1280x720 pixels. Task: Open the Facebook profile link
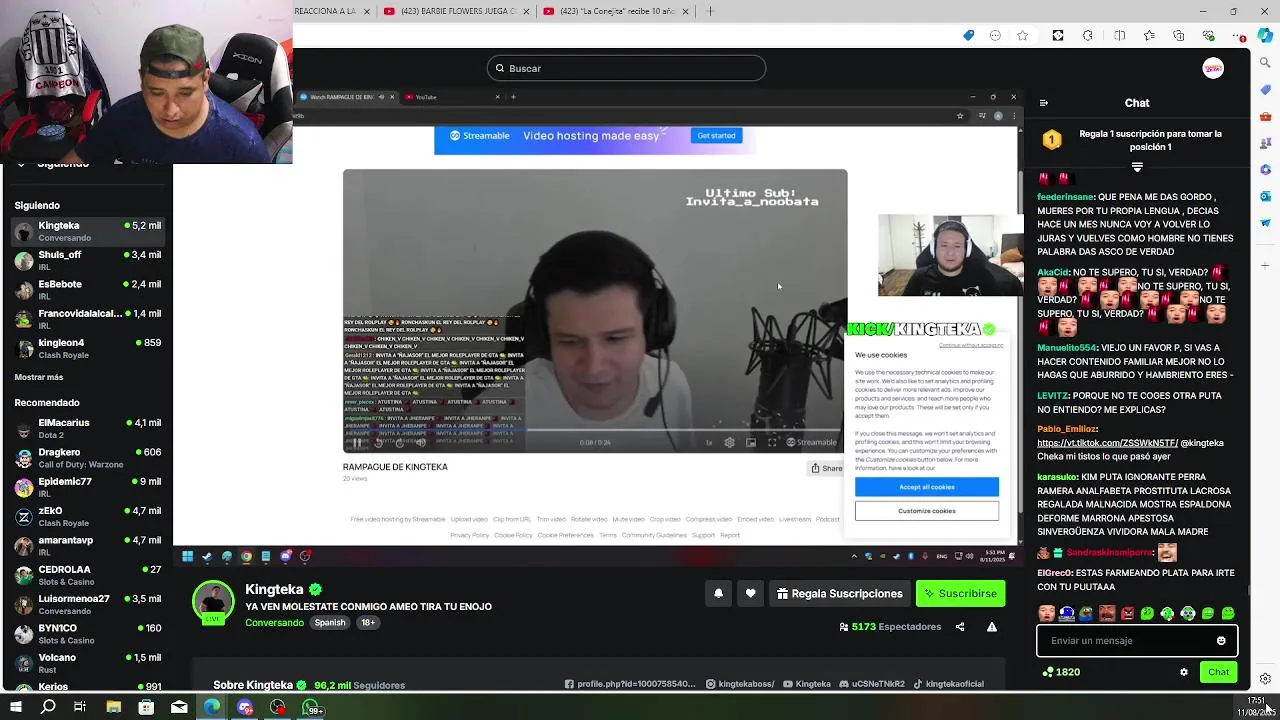click(x=630, y=684)
